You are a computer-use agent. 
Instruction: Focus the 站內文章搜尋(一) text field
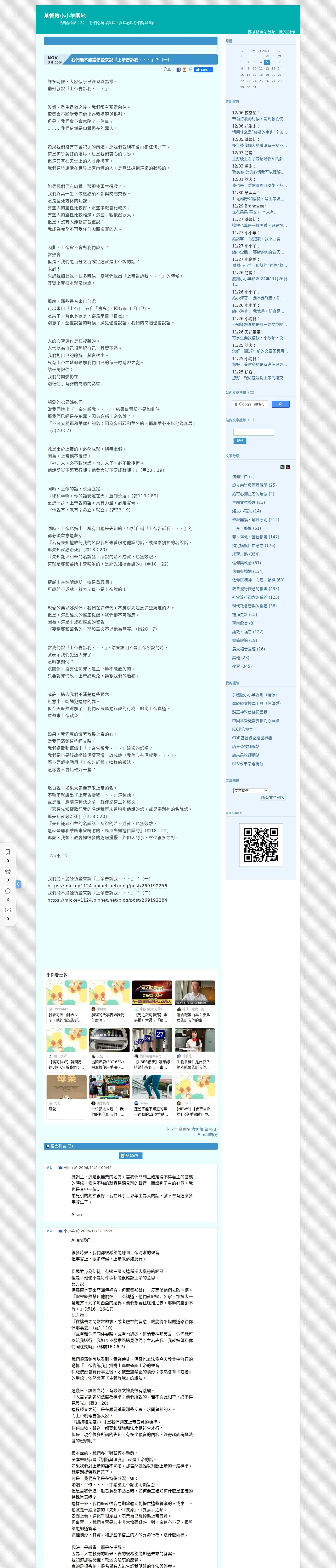(254, 432)
